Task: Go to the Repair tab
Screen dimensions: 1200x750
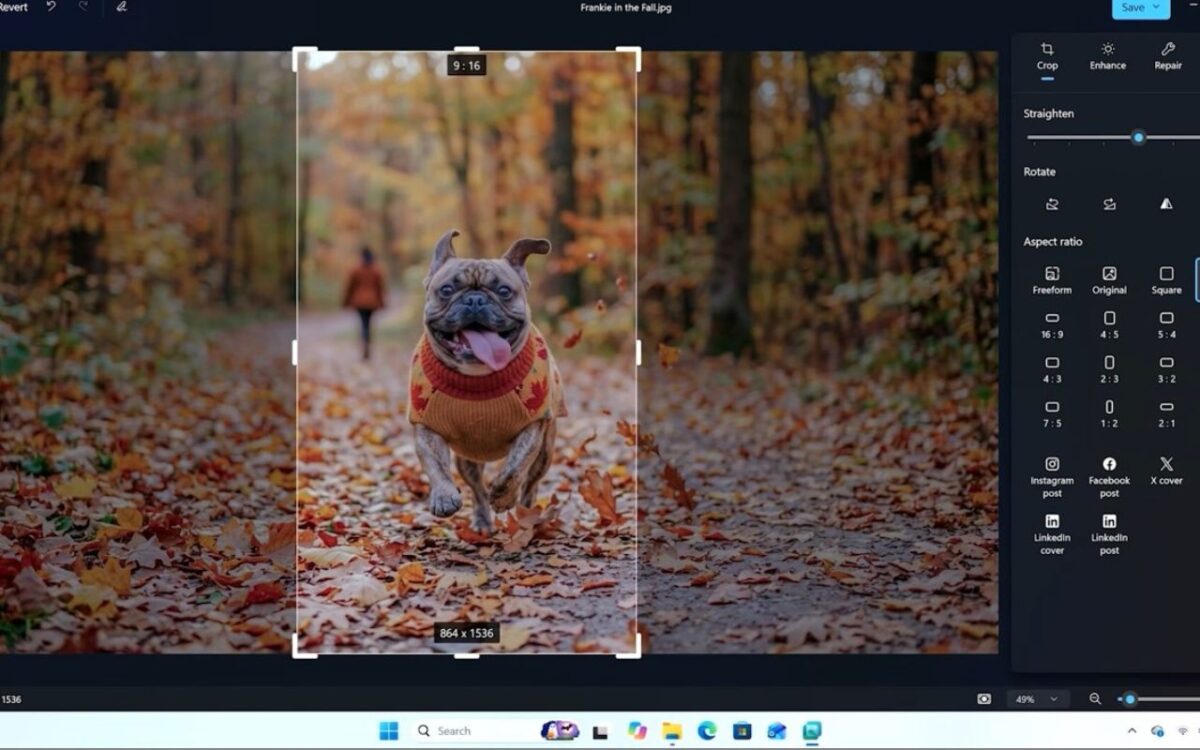Action: (1168, 56)
